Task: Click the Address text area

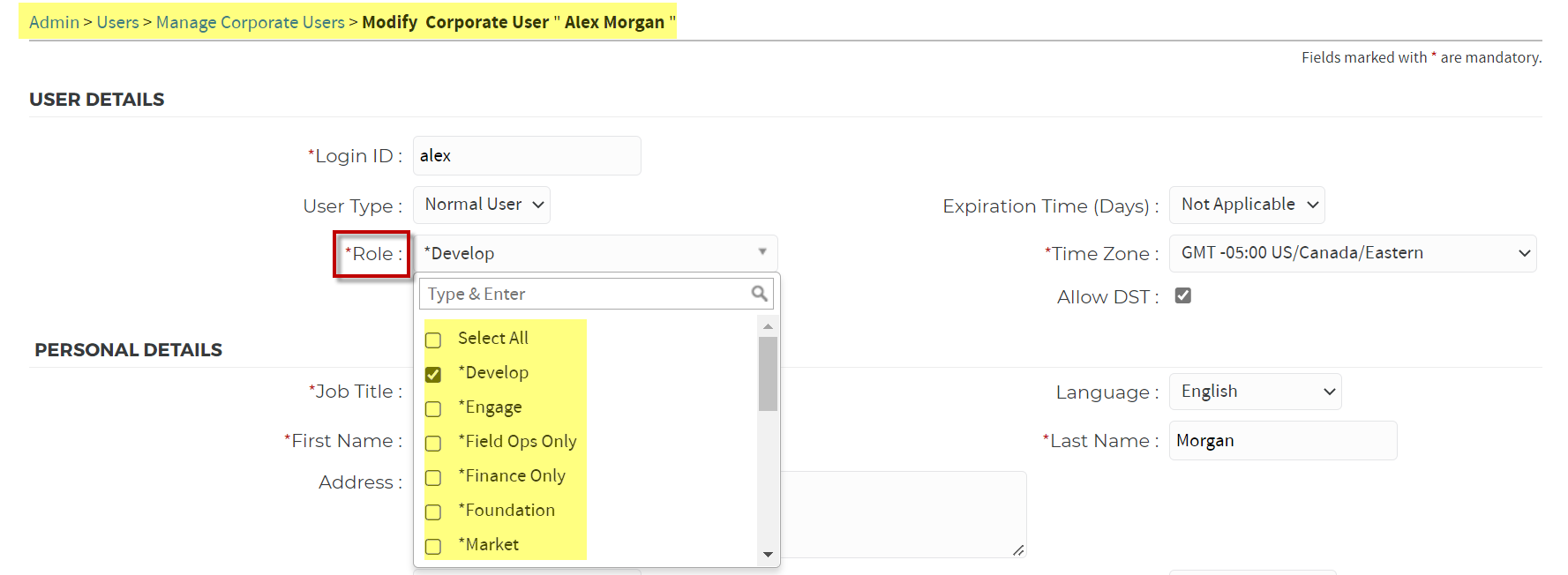Action: click(904, 514)
